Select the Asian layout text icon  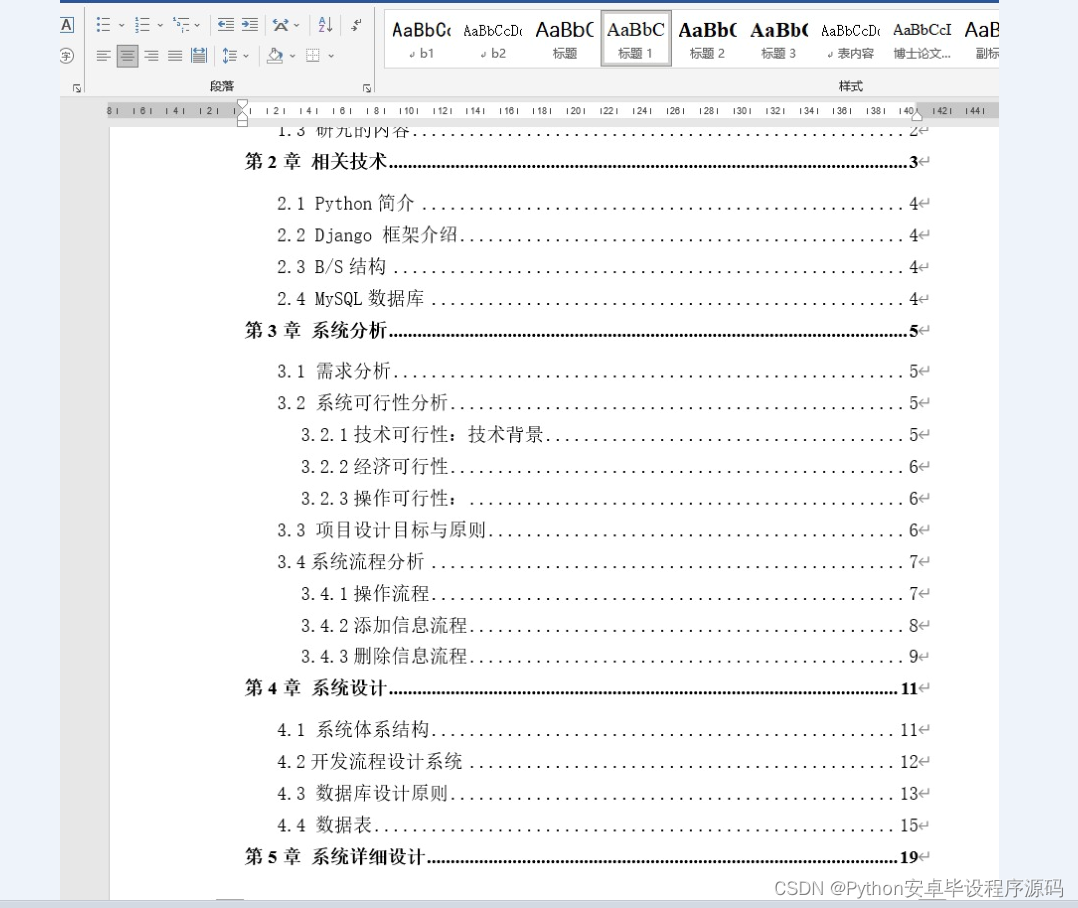pos(281,25)
